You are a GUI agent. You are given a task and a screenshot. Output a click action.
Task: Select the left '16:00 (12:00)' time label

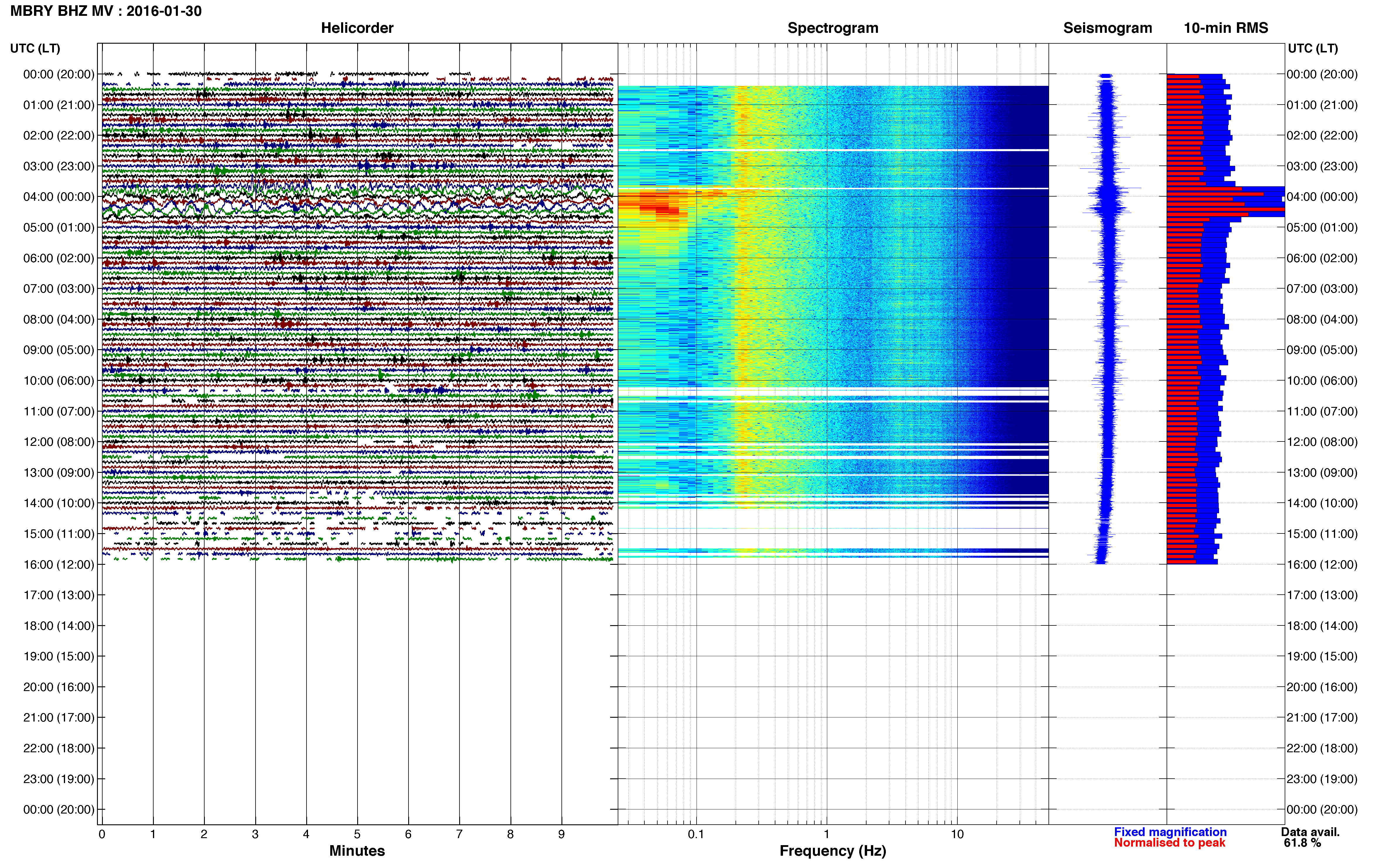(59, 564)
